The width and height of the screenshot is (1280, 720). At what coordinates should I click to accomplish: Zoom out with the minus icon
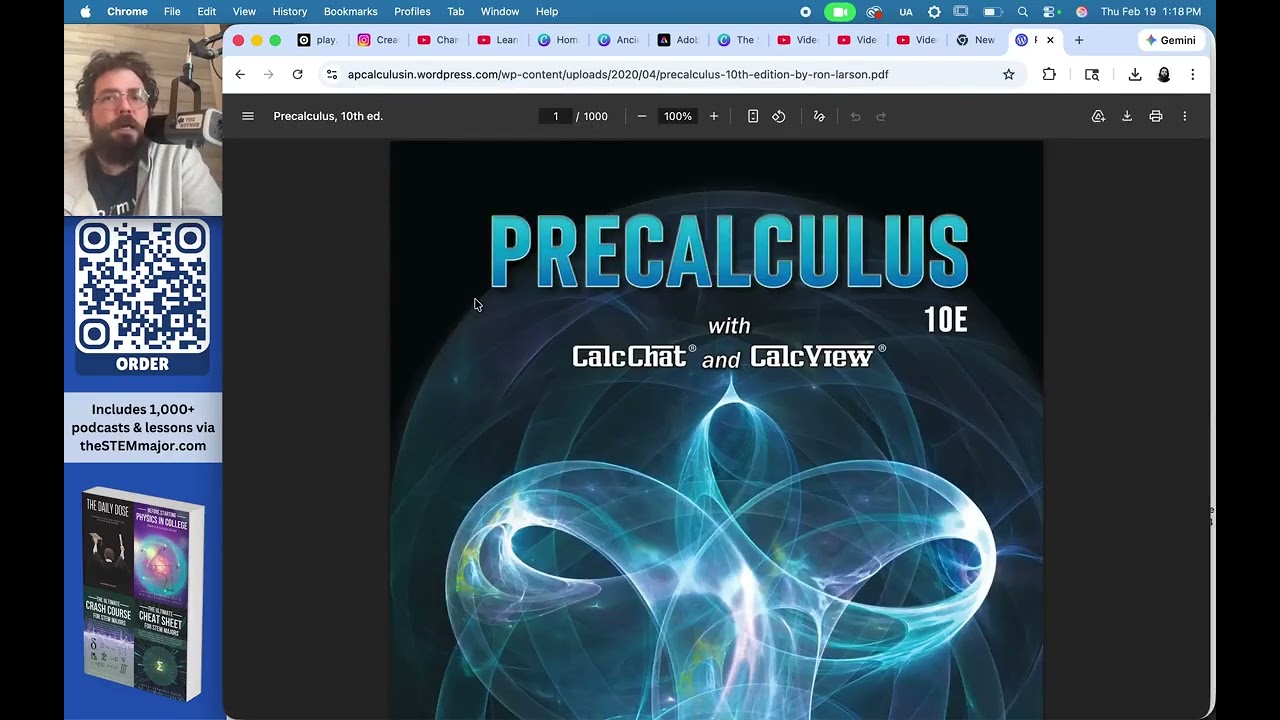tap(642, 116)
